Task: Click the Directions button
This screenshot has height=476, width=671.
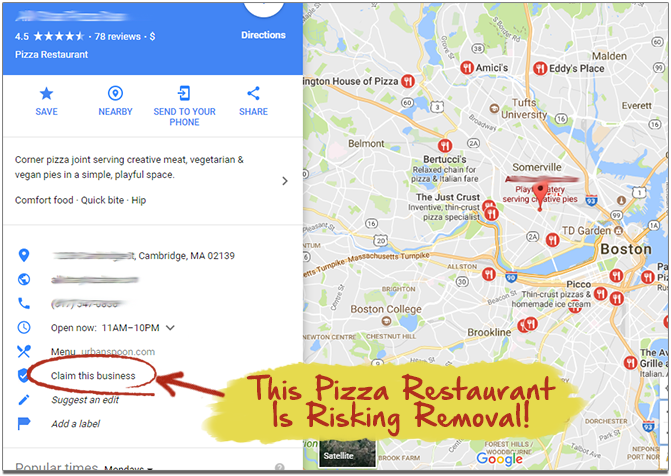Action: click(x=263, y=35)
